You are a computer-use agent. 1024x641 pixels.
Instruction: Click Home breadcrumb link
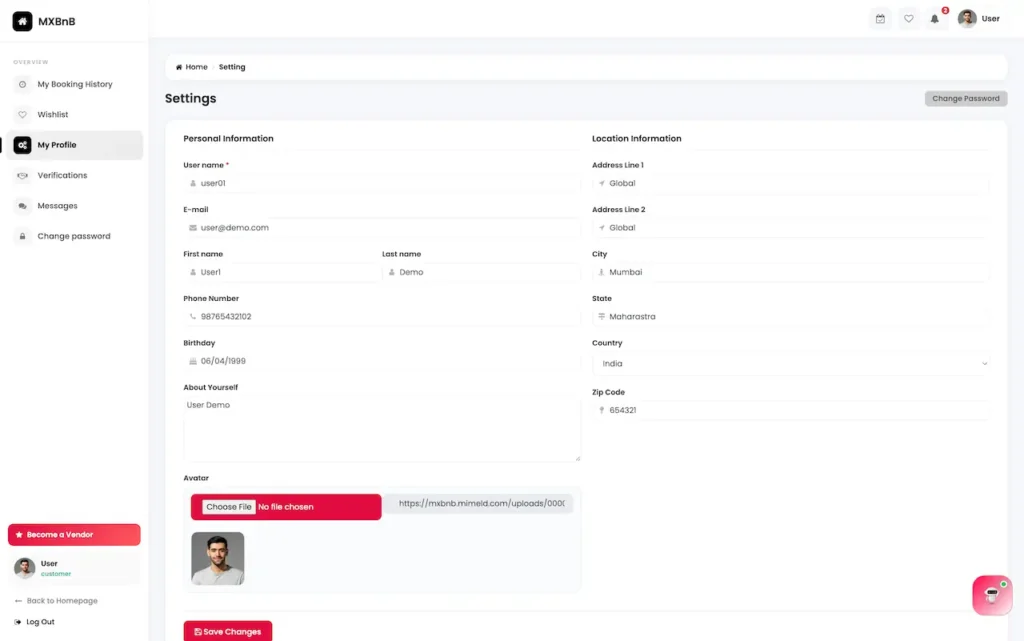pyautogui.click(x=191, y=67)
